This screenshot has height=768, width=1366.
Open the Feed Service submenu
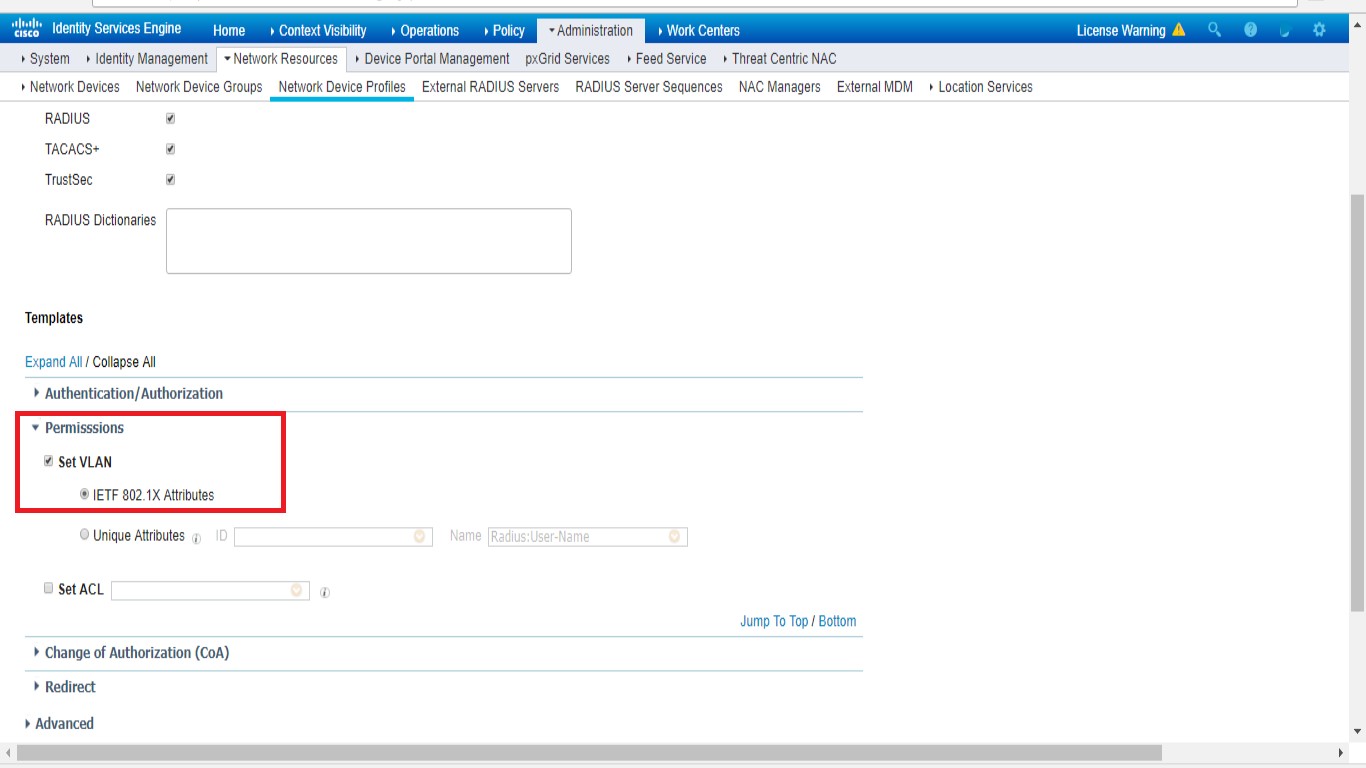tap(666, 59)
